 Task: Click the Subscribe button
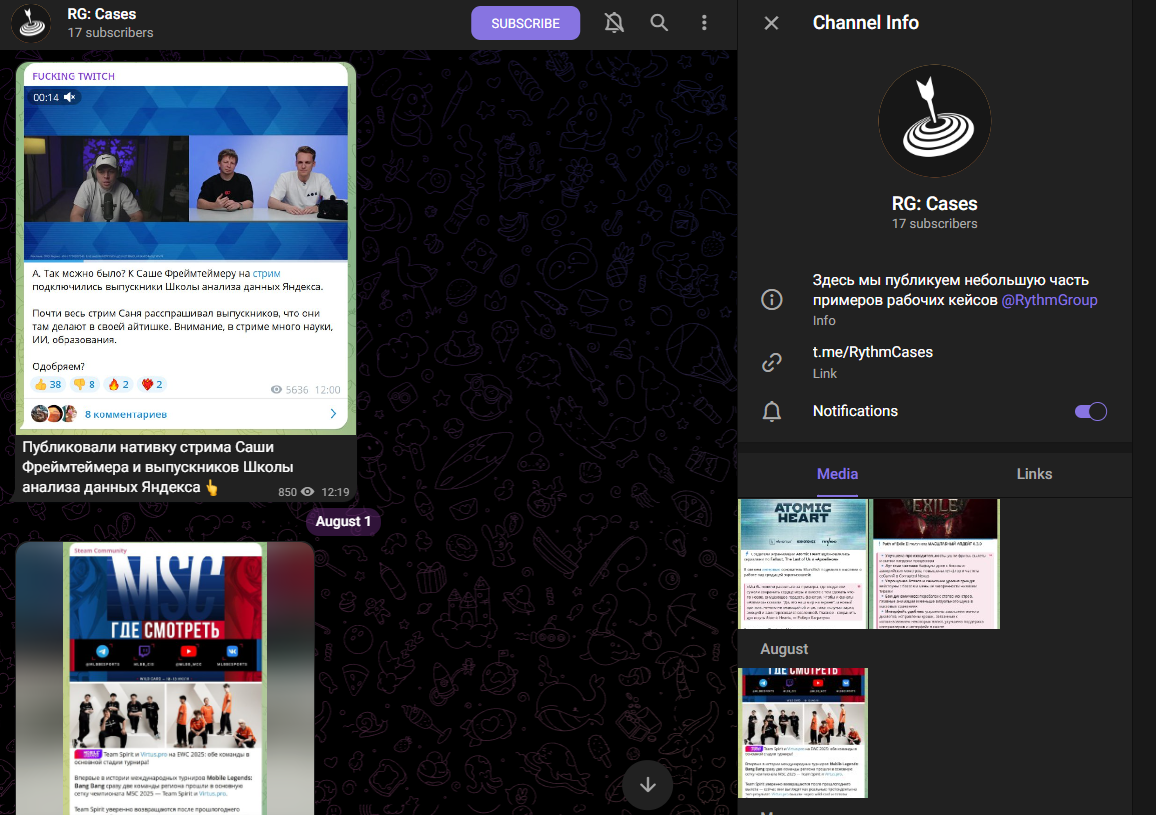point(525,23)
